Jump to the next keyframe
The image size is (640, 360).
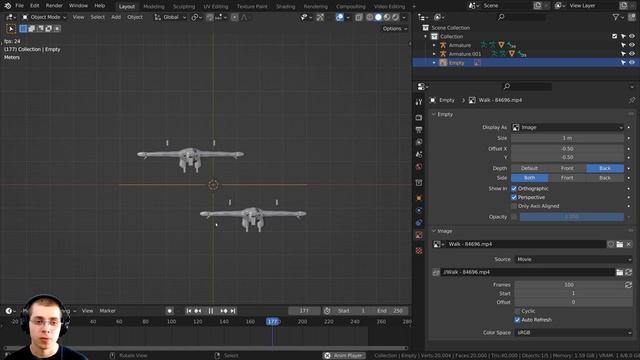[x=224, y=311]
